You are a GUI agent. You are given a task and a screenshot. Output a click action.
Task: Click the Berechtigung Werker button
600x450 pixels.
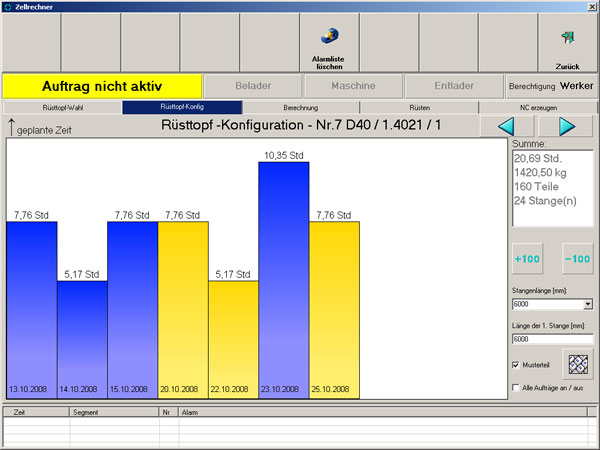(551, 86)
